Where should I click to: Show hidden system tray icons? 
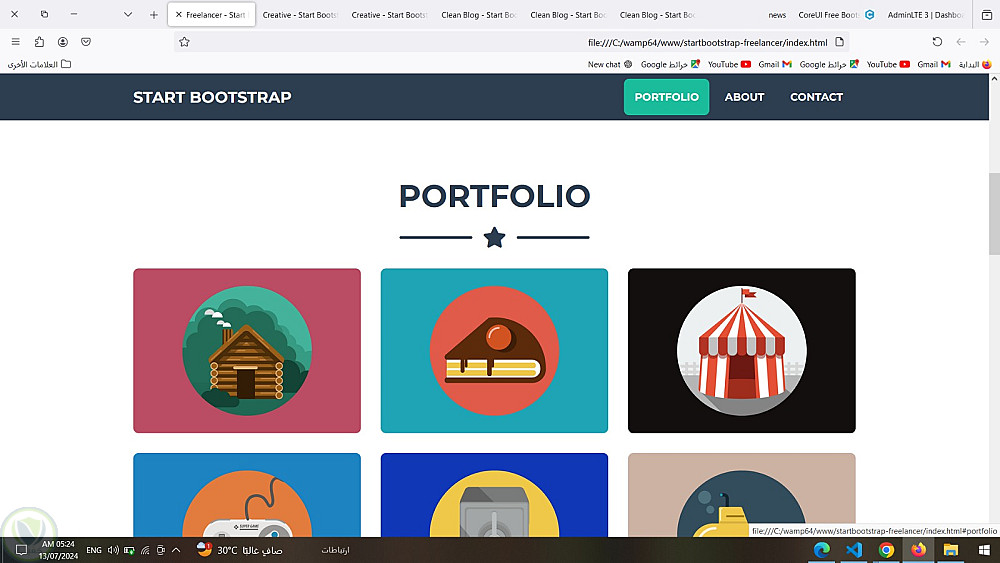click(176, 550)
